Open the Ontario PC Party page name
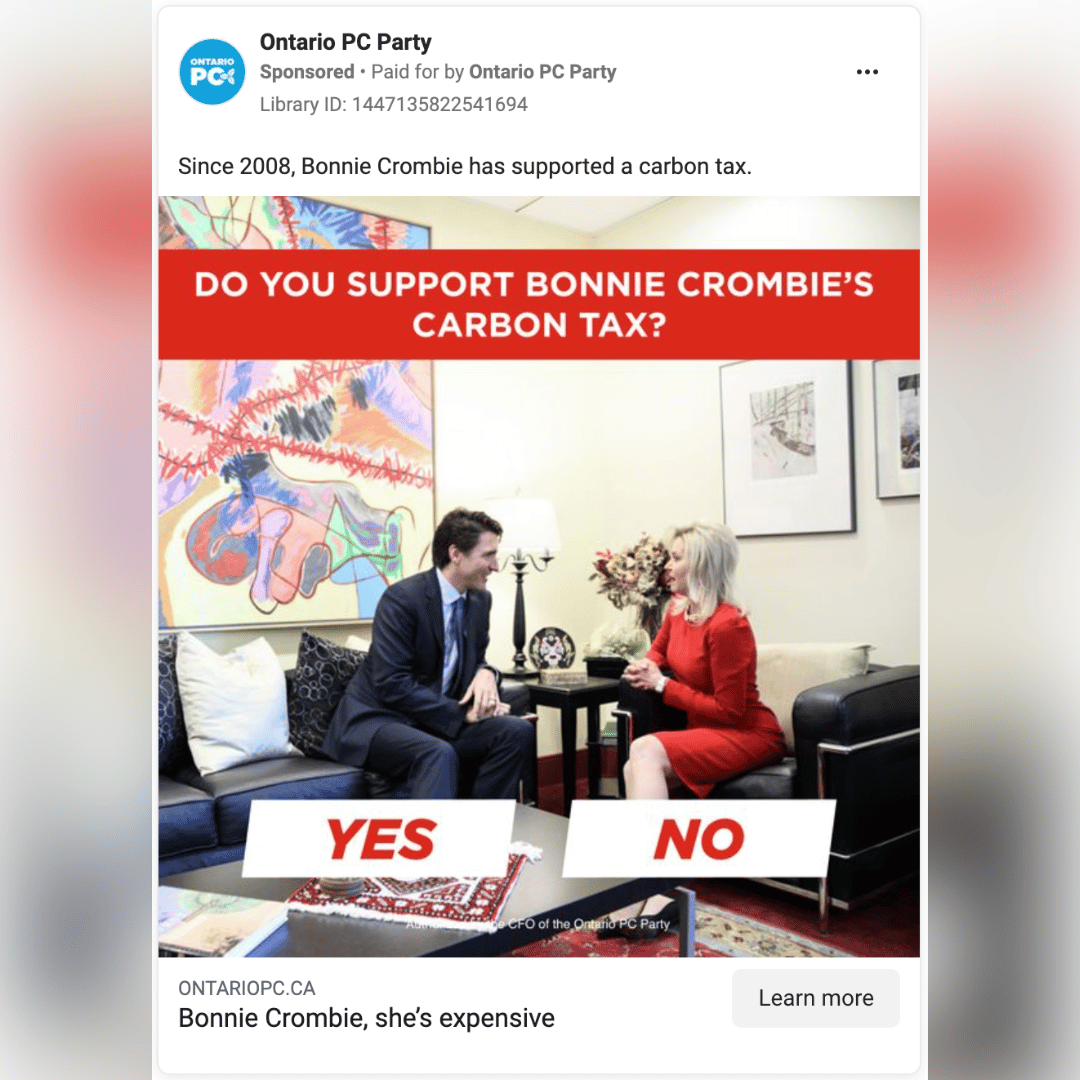Image resolution: width=1080 pixels, height=1080 pixels. (345, 42)
